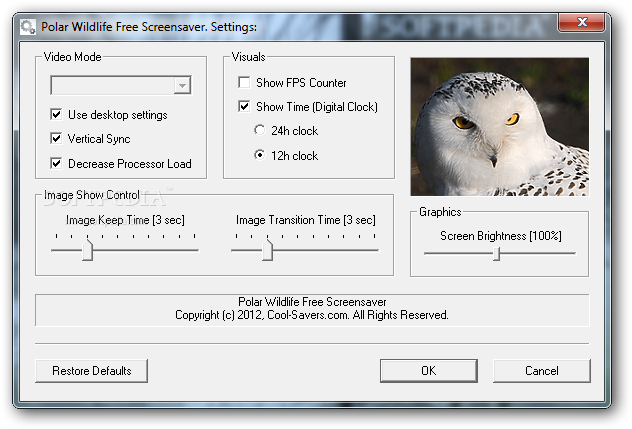Enable the Show FPS Counter checkbox
This screenshot has height=429, width=632.
(x=244, y=82)
